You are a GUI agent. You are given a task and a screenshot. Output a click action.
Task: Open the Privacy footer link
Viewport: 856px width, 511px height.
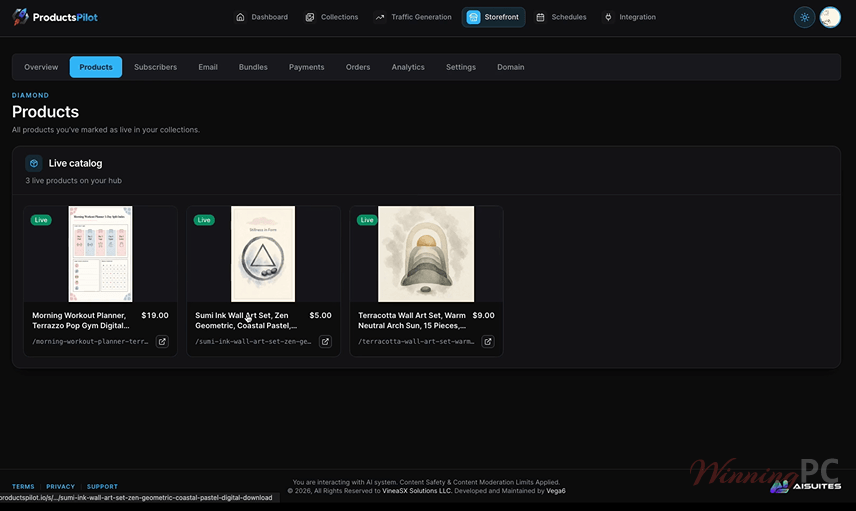61,486
